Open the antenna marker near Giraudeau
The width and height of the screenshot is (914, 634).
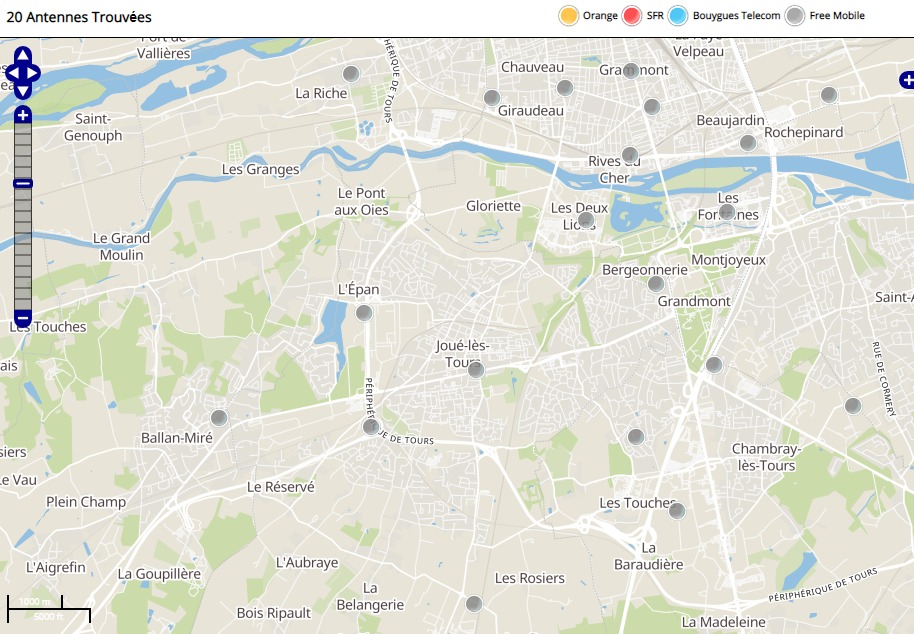pyautogui.click(x=492, y=98)
